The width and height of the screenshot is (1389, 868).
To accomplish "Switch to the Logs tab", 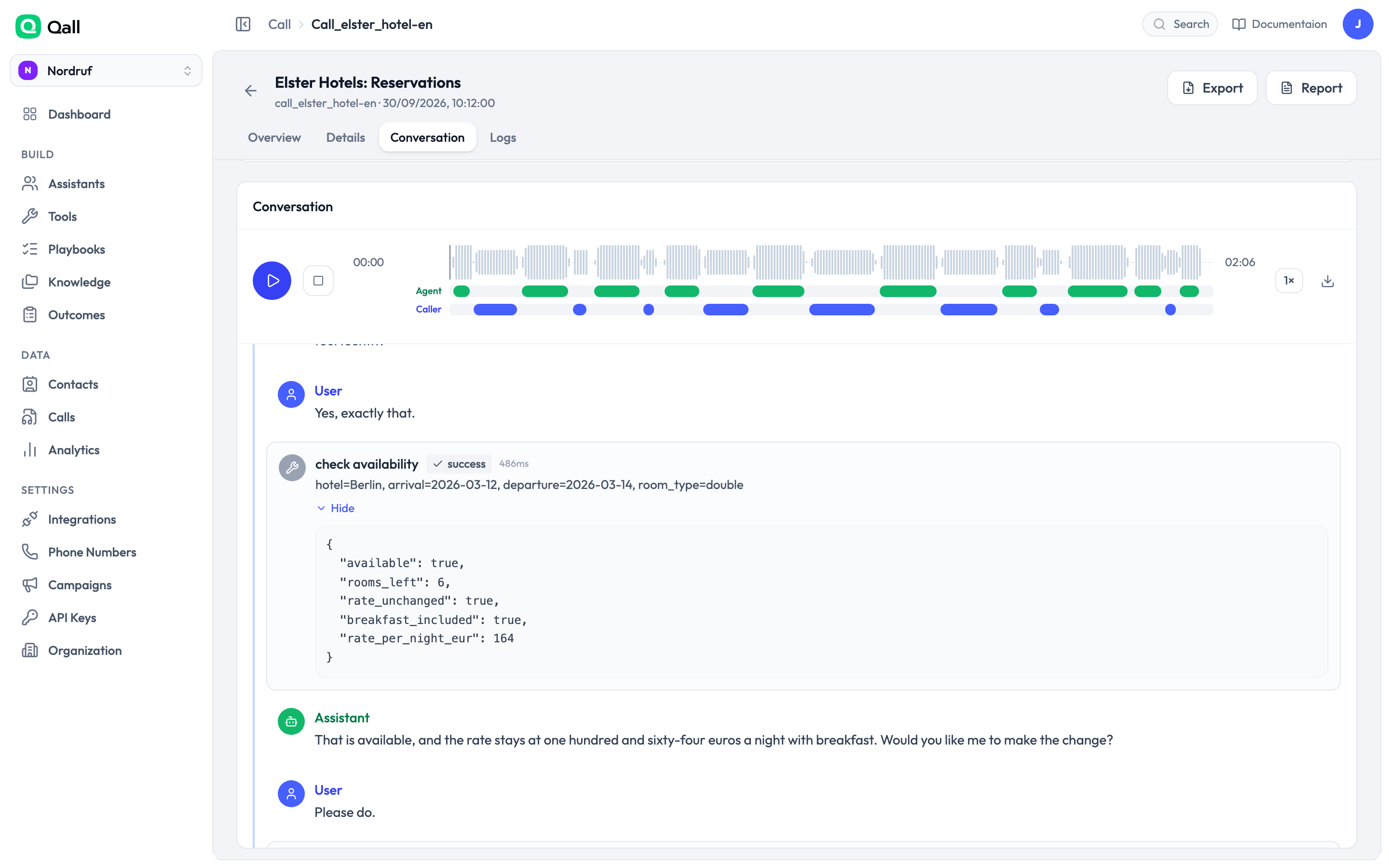I will [x=503, y=137].
